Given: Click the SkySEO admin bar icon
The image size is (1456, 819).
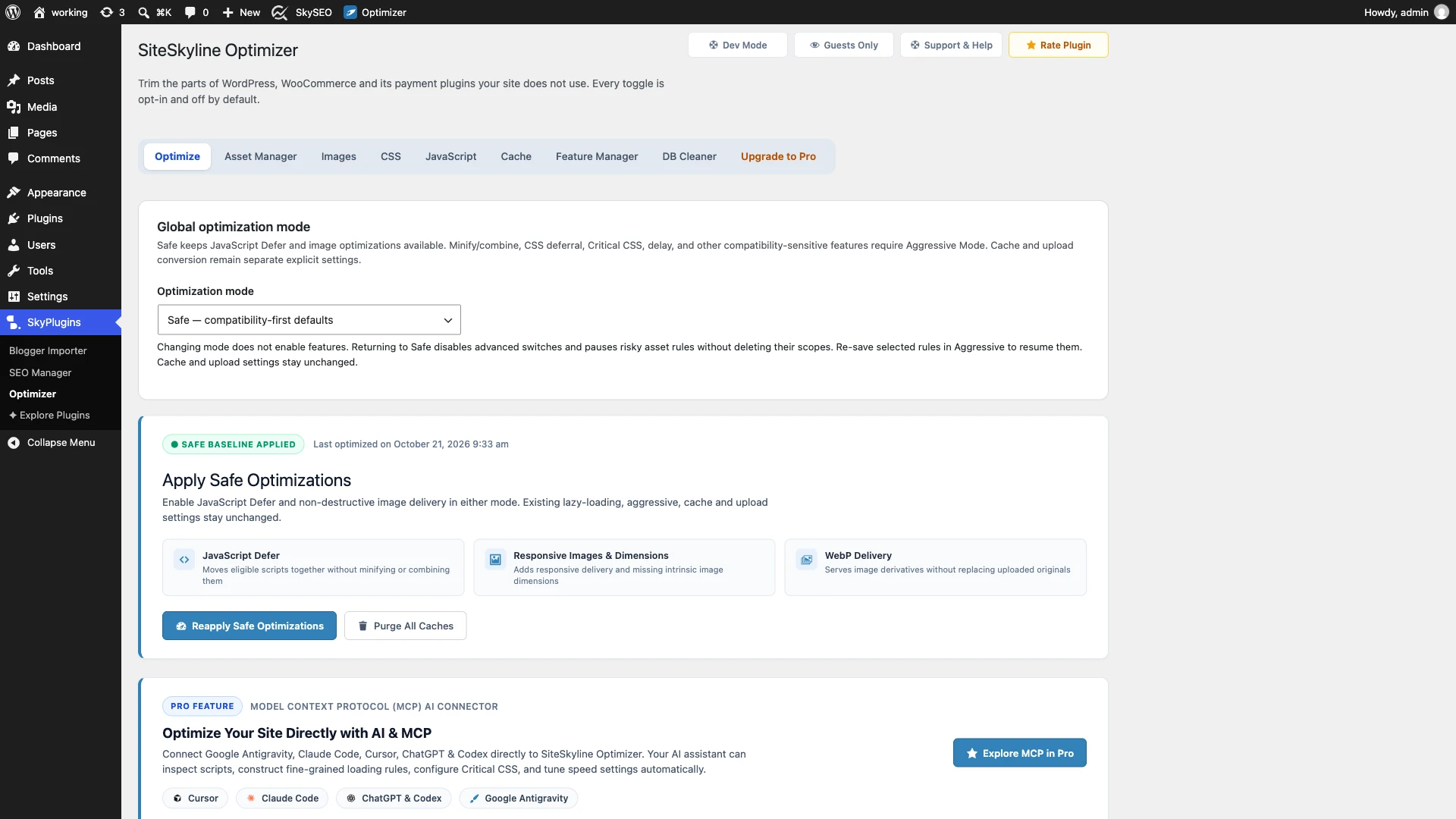Looking at the screenshot, I should (279, 12).
